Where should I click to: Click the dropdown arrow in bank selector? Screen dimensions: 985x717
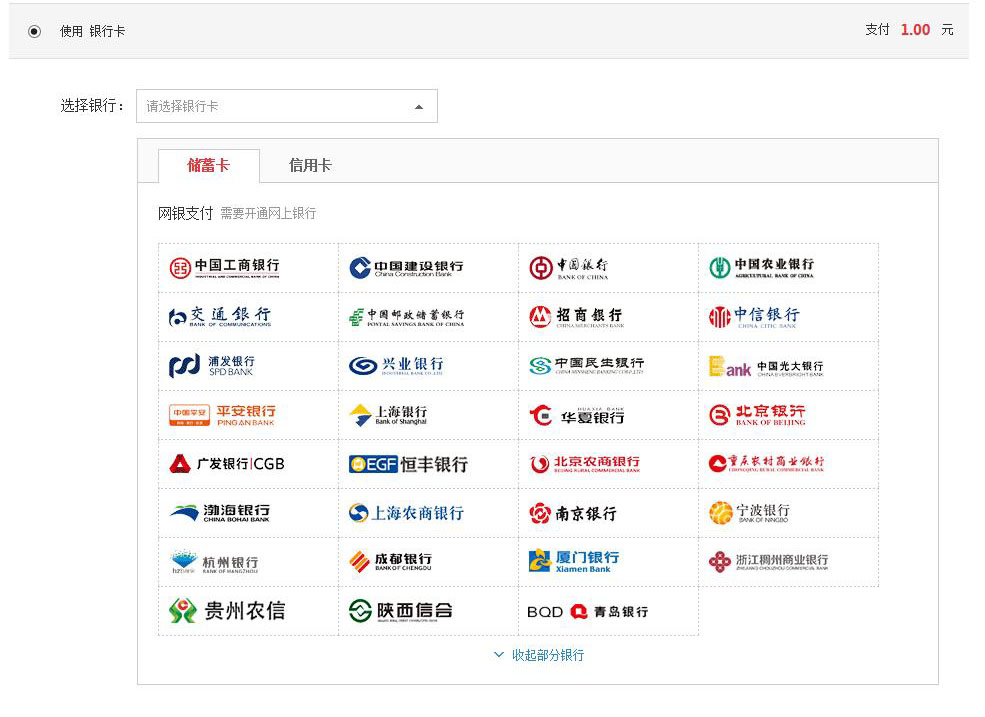point(419,107)
